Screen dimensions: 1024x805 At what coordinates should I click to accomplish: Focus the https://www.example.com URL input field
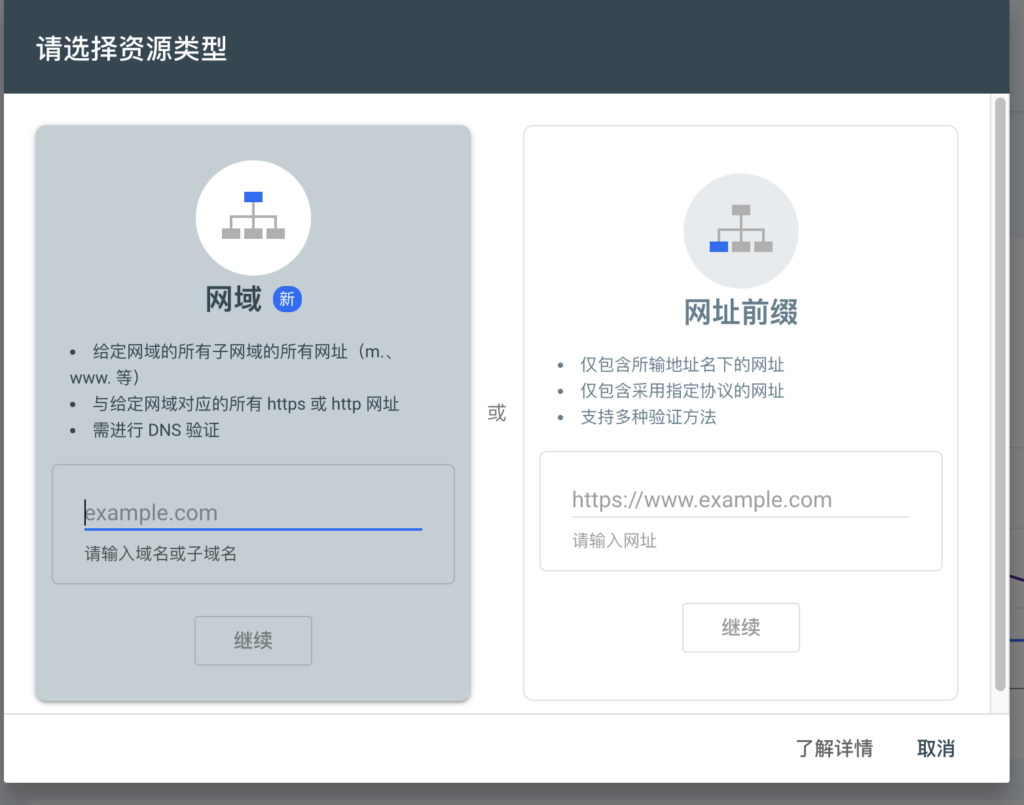tap(741, 500)
